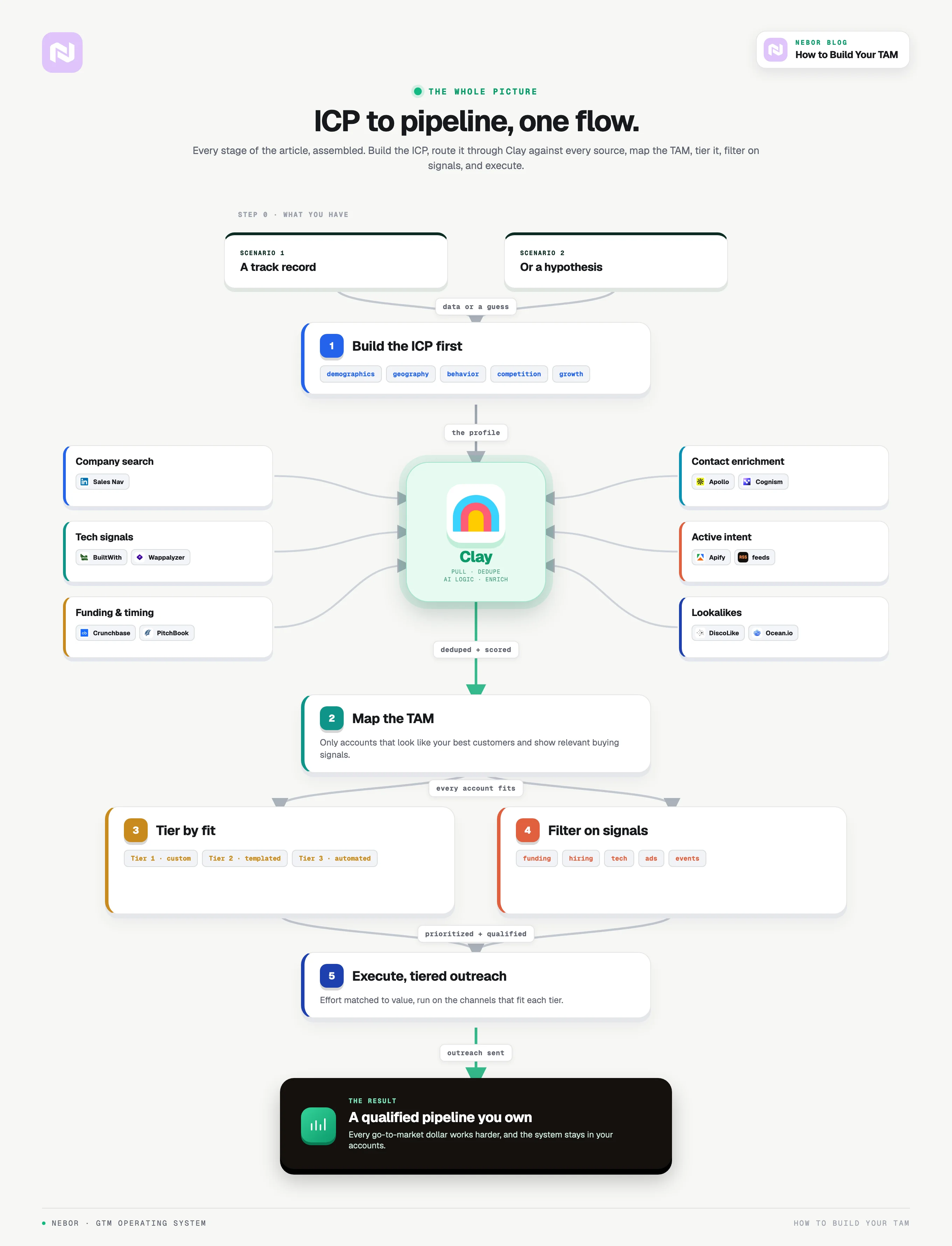The image size is (952, 1246).
Task: Click the growth tag
Action: click(x=571, y=374)
